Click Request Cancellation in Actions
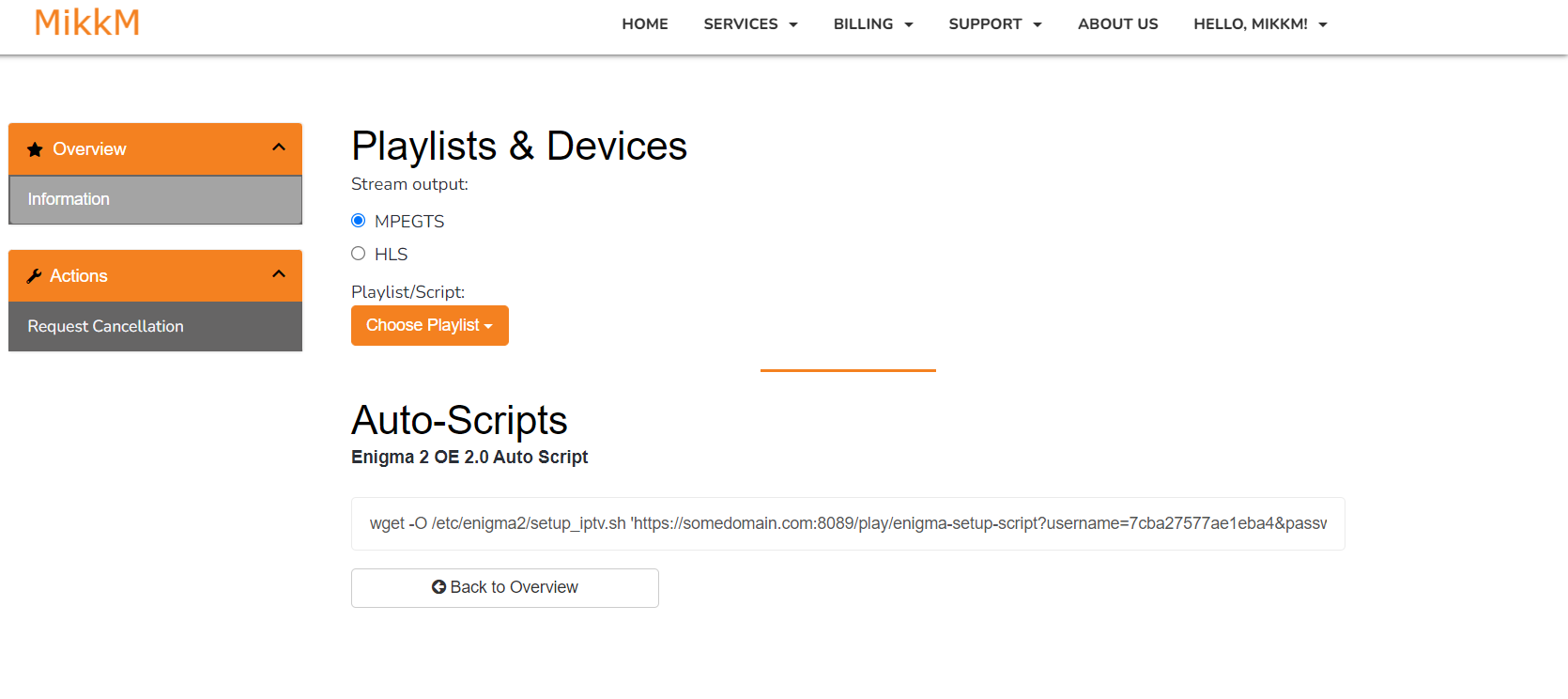 [x=156, y=326]
